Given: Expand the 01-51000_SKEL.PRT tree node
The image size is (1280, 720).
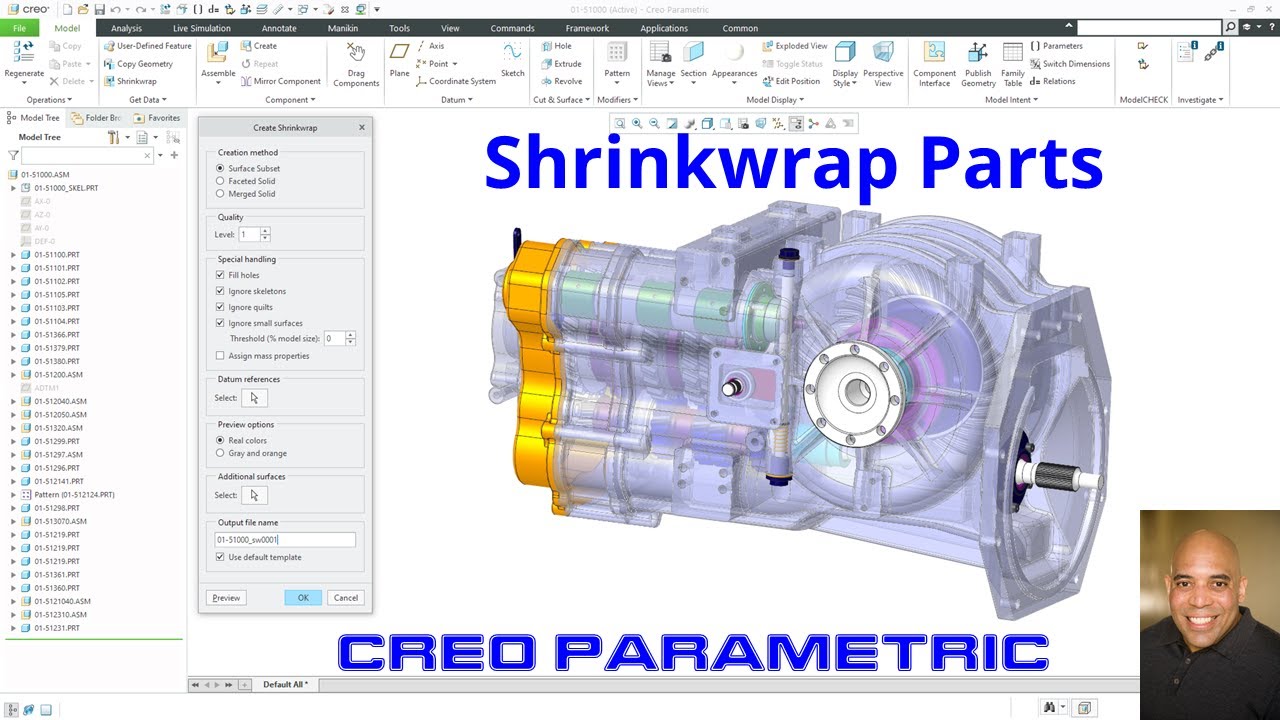Looking at the screenshot, I should pos(13,188).
